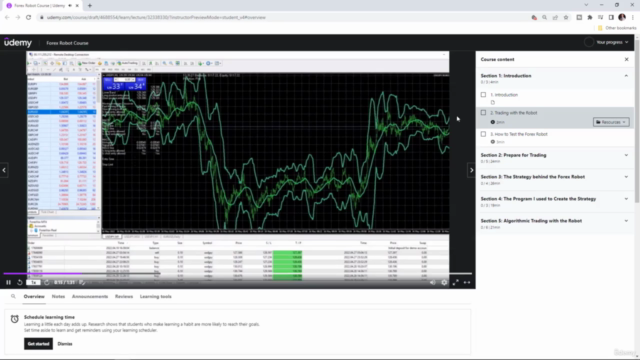Go back in browser history

(7, 18)
